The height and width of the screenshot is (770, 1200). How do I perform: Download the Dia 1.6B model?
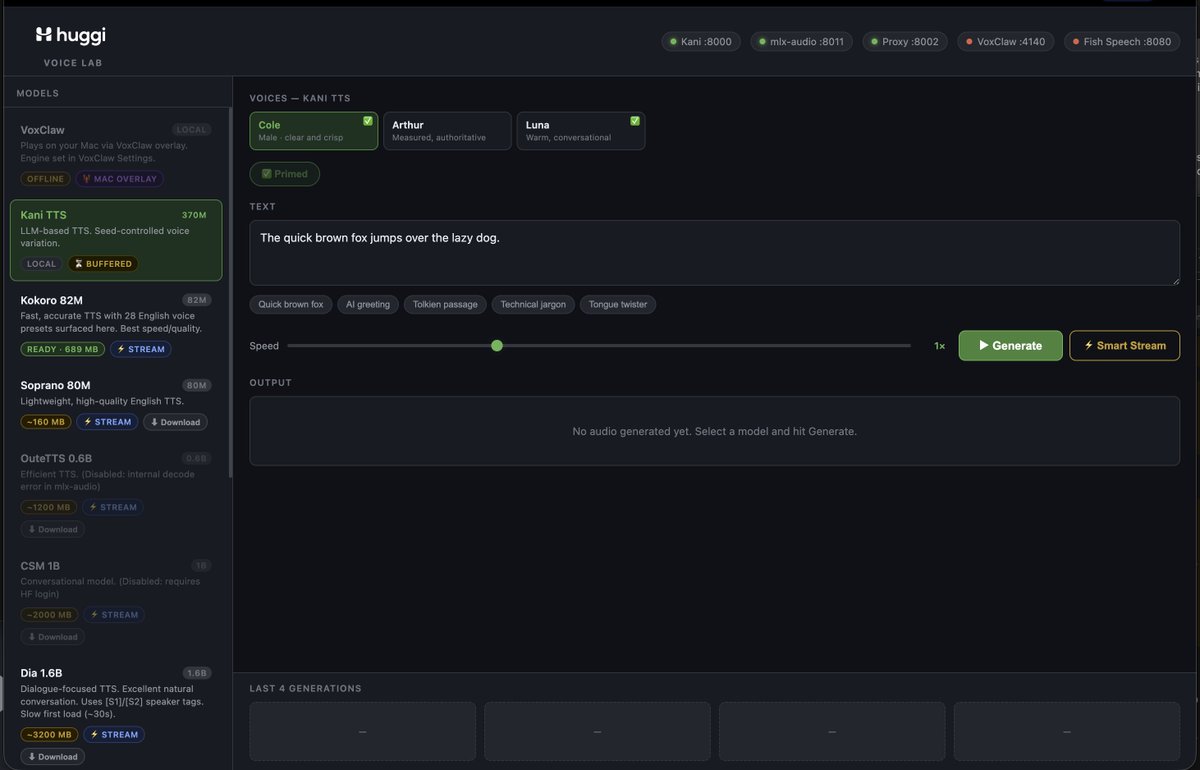point(53,757)
